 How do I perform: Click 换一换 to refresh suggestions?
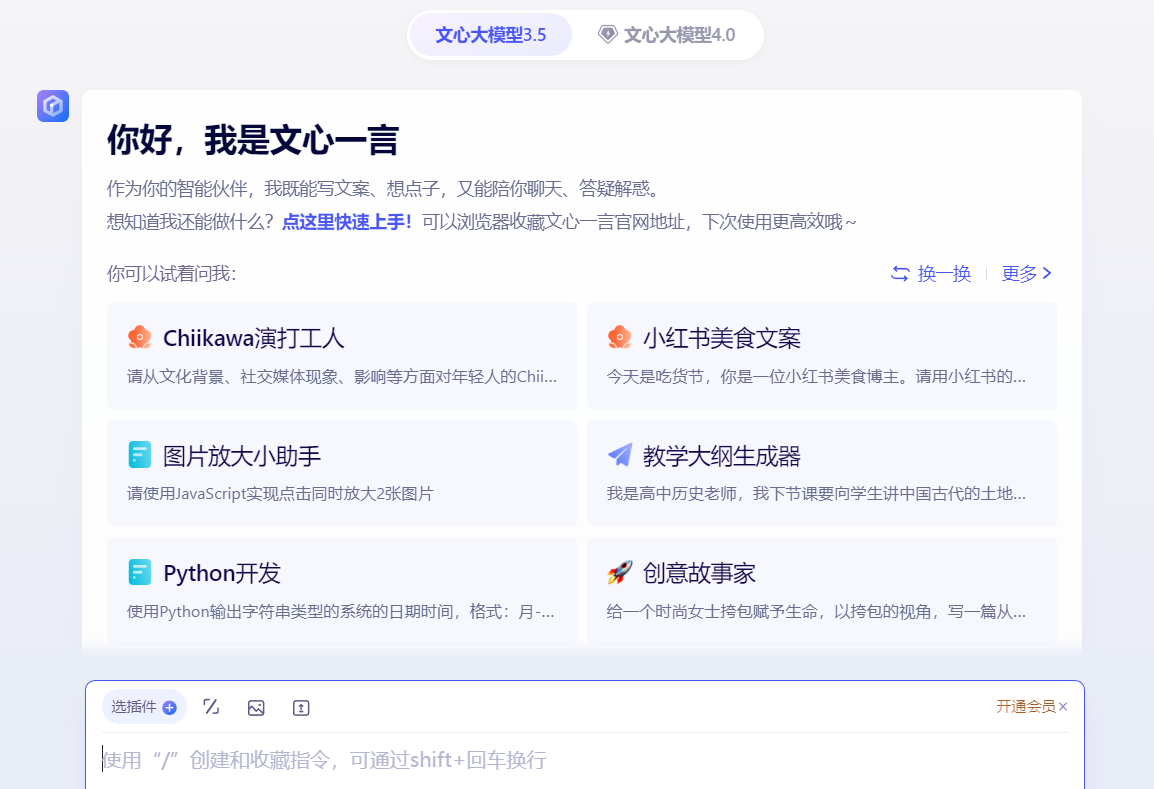click(x=931, y=274)
